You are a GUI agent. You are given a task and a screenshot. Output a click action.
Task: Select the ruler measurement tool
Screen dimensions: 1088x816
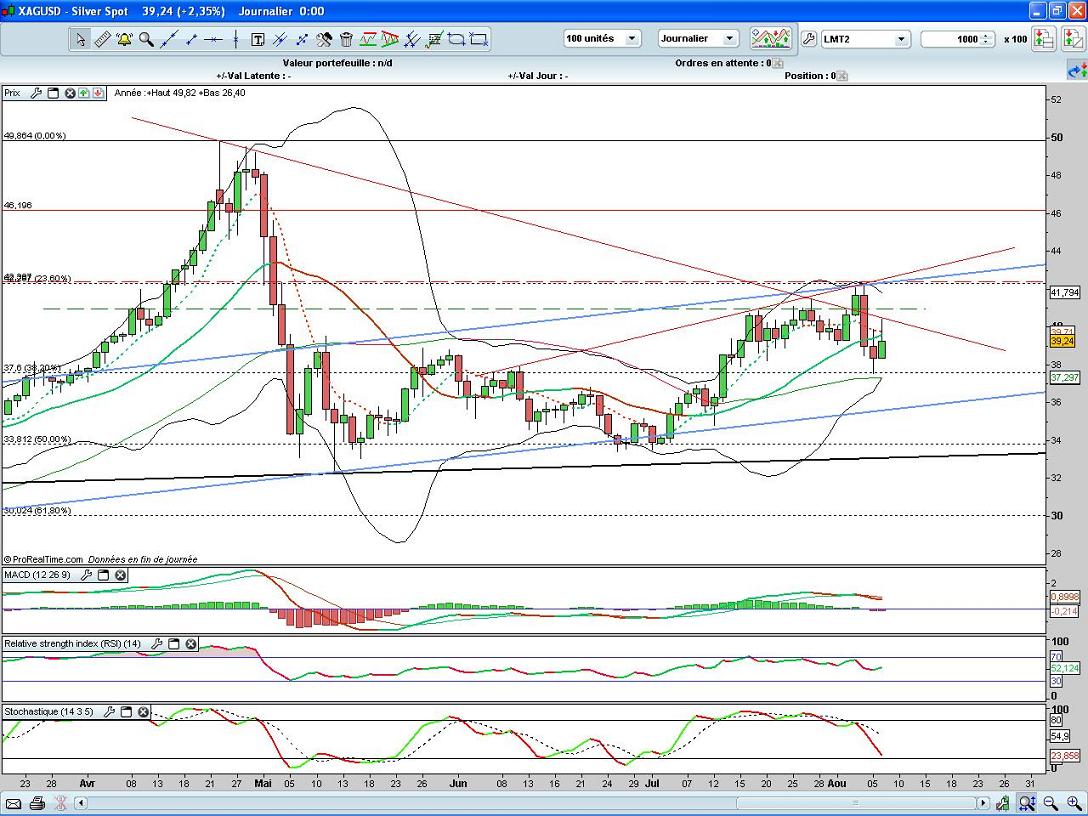tap(102, 40)
